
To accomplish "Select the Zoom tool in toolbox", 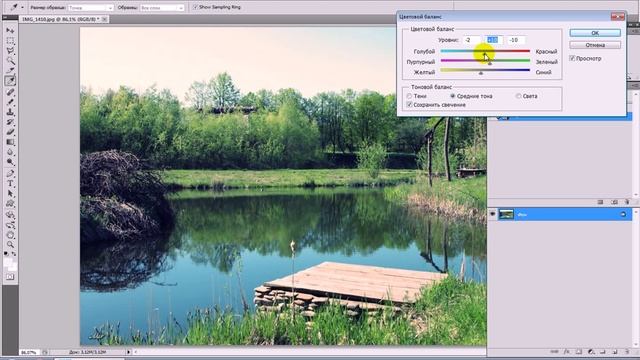I will coord(10,244).
